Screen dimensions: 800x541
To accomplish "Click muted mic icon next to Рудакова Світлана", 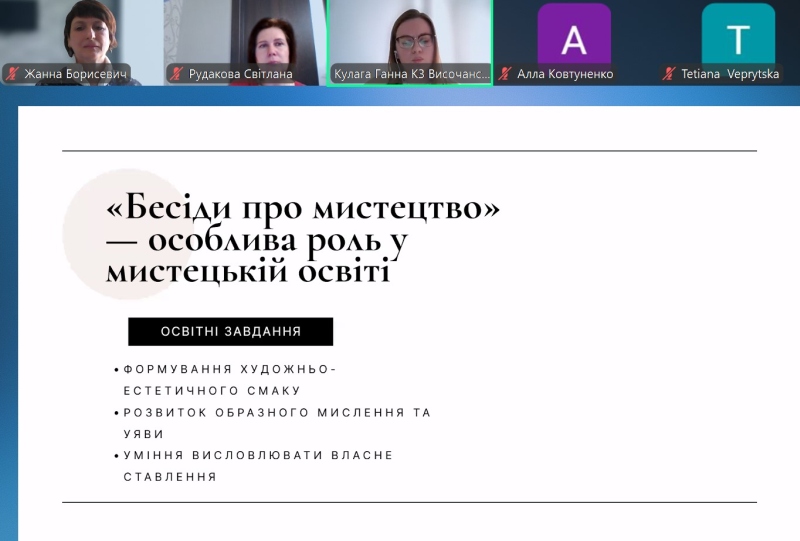I will click(177, 74).
